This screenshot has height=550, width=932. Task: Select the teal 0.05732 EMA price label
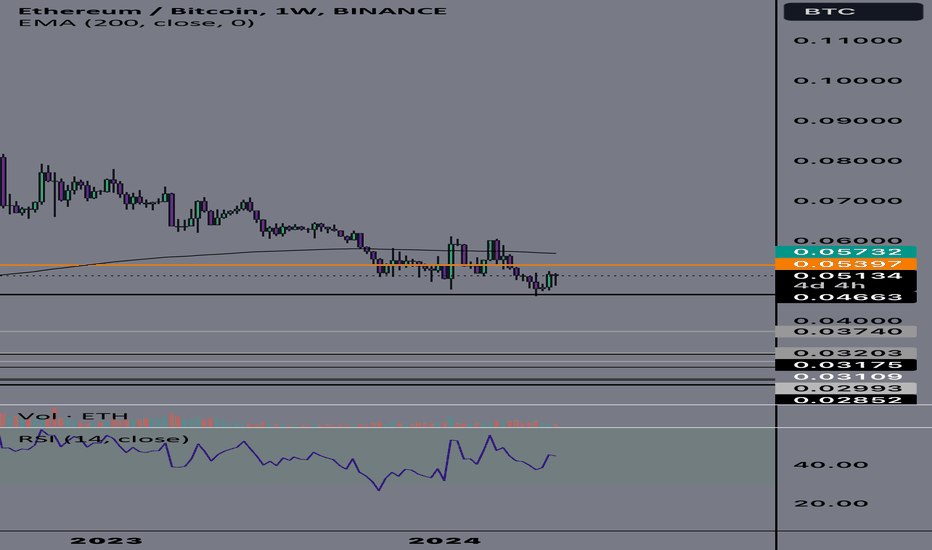846,252
